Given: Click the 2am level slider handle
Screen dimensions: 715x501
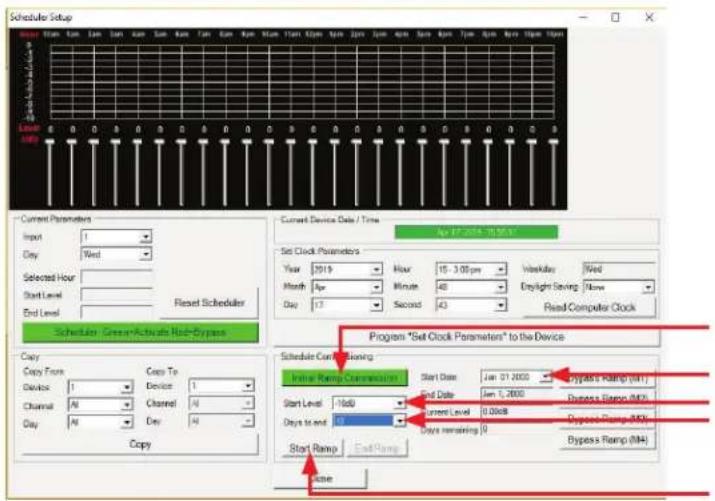Looking at the screenshot, I should 93,143.
